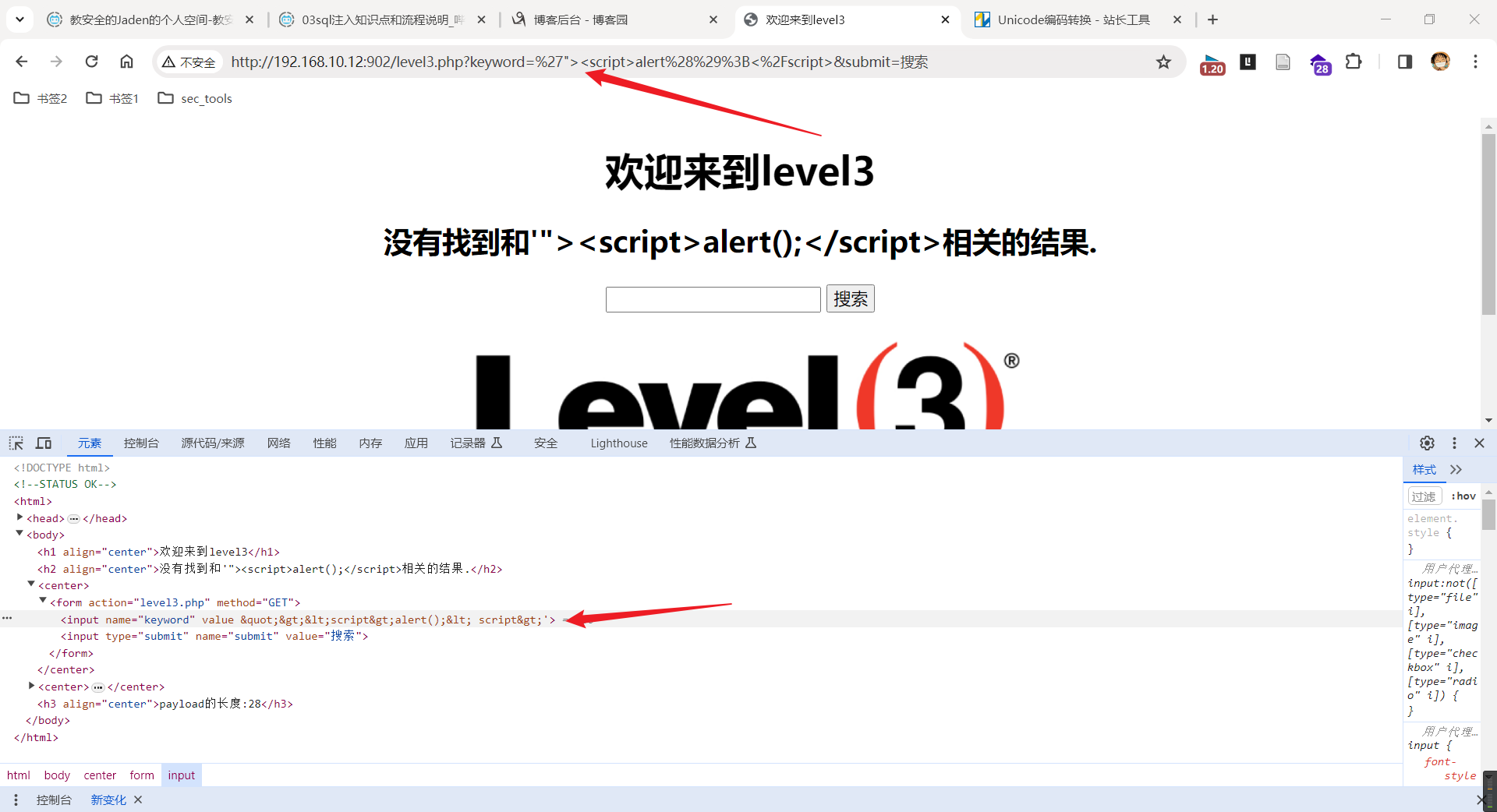Show site security info '不安全'
The height and width of the screenshot is (812, 1497).
[x=189, y=62]
